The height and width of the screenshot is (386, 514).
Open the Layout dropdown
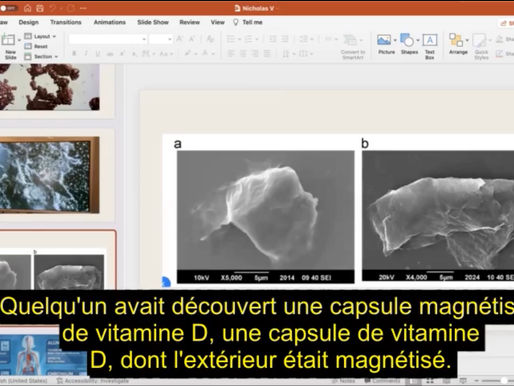pos(40,36)
